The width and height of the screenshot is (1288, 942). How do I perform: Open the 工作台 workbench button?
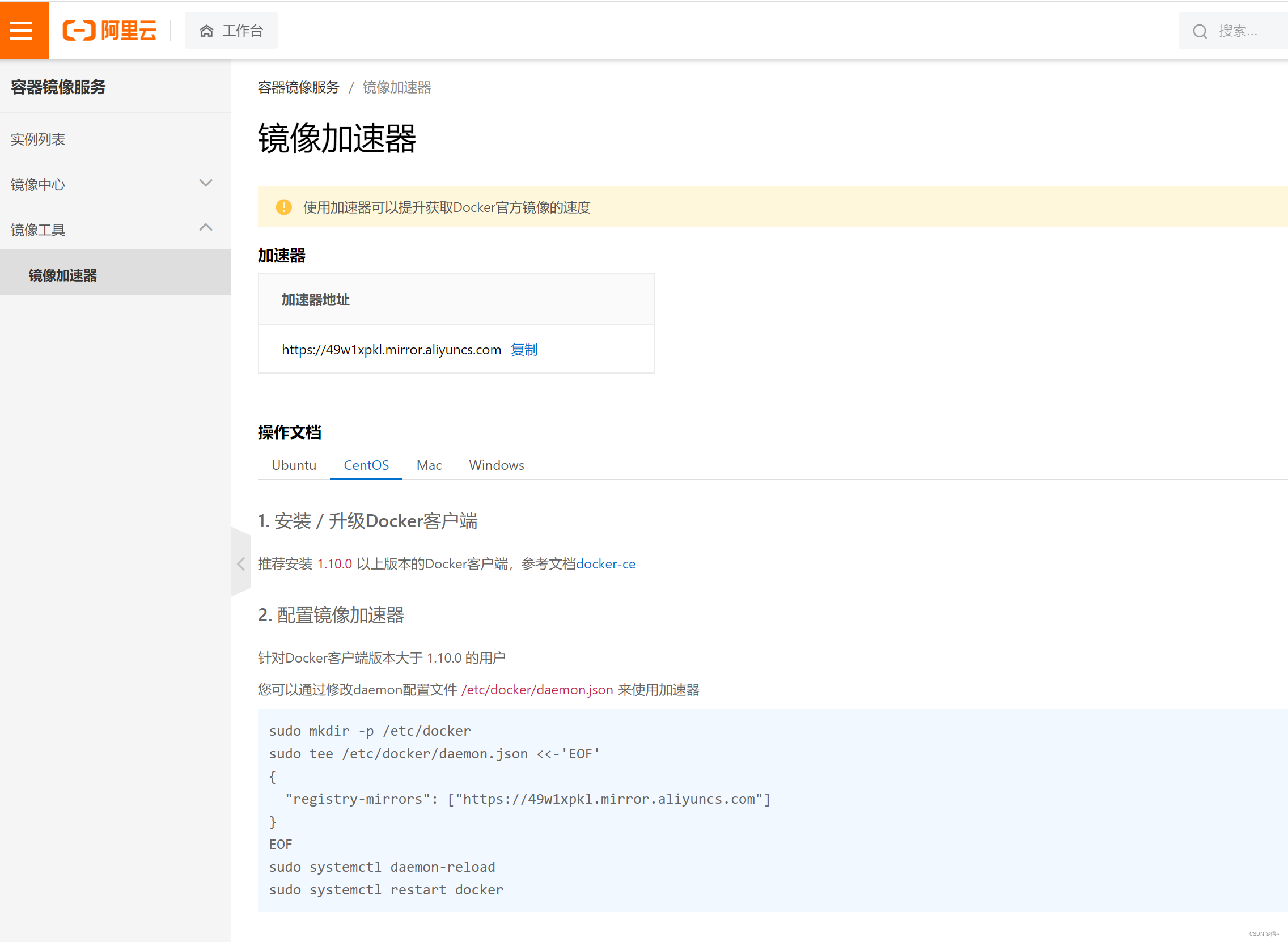tap(231, 31)
